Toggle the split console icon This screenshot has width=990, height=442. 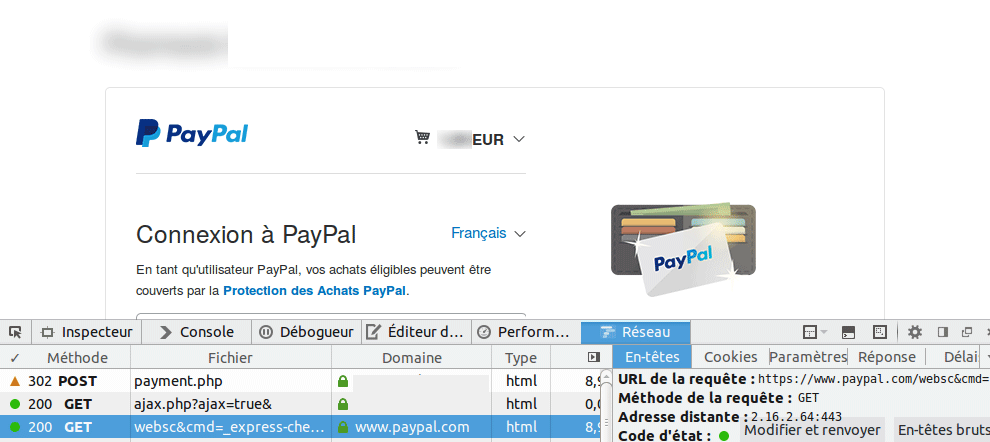coord(849,332)
